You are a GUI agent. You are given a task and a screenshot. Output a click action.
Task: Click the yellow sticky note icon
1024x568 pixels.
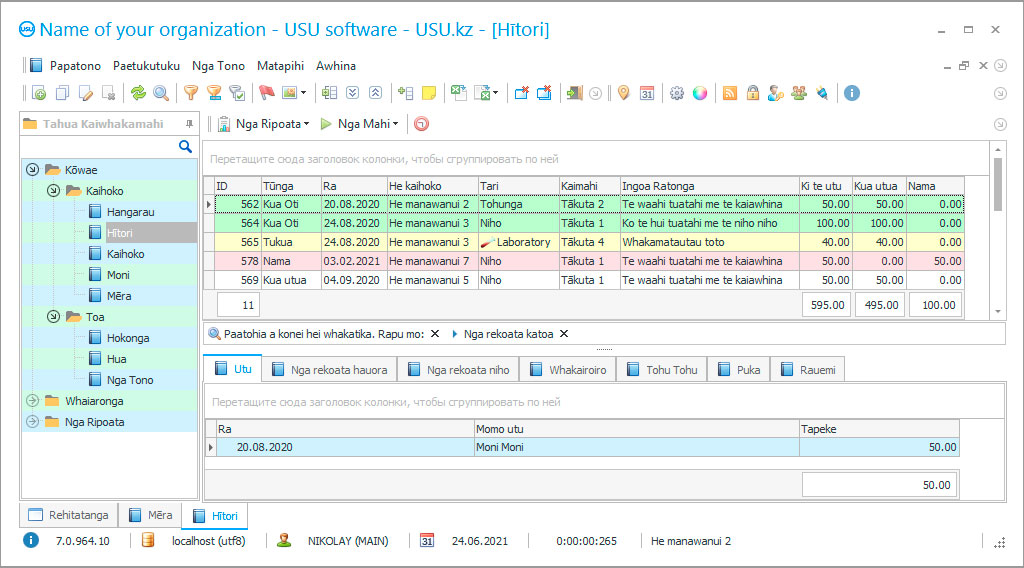429,93
